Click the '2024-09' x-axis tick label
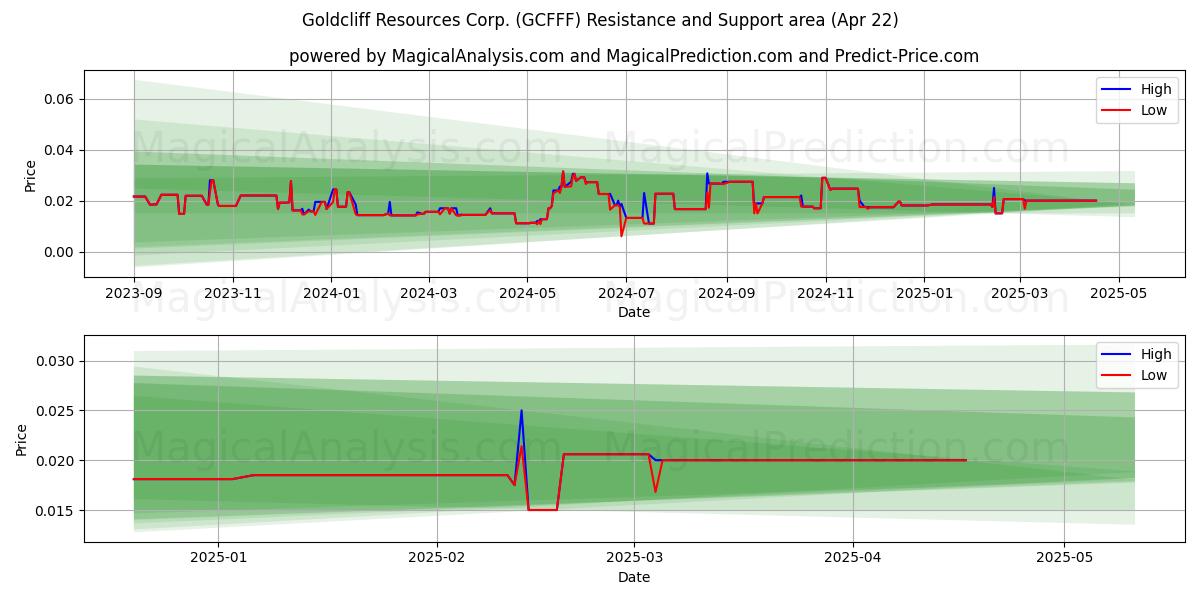Screen dimensions: 1200x600 coord(726,294)
